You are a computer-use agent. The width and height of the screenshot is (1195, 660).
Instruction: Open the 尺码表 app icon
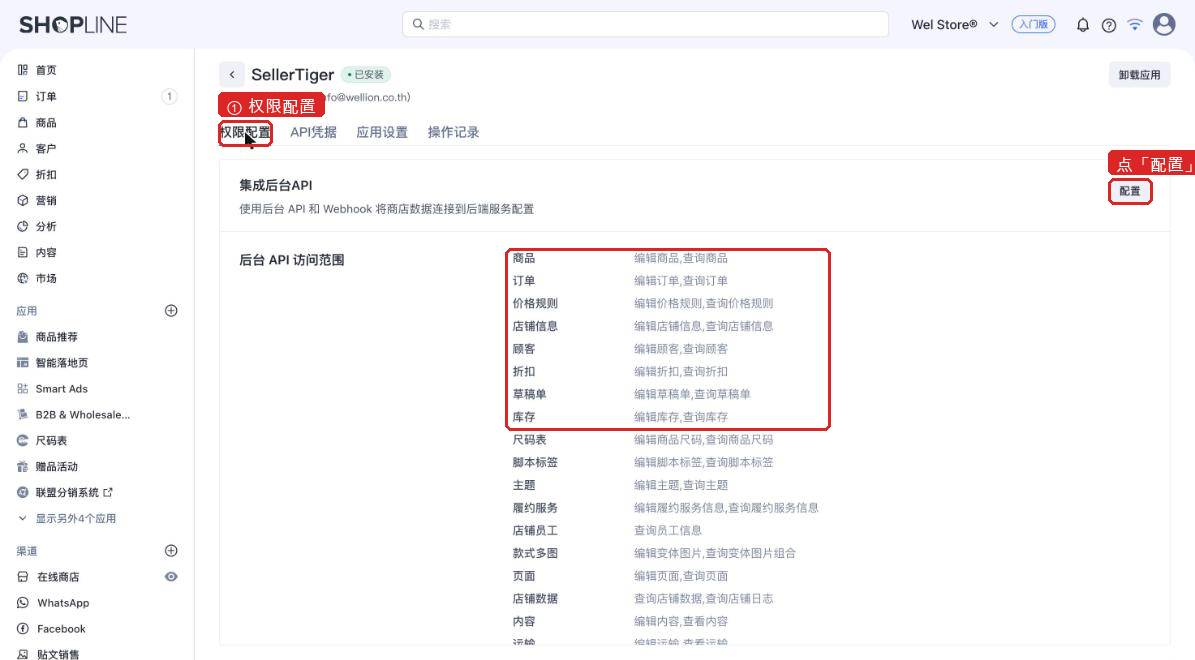click(23, 441)
